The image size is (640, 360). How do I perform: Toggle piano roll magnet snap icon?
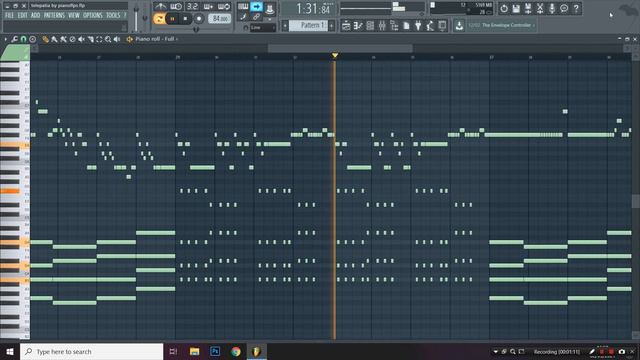pyautogui.click(x=23, y=39)
